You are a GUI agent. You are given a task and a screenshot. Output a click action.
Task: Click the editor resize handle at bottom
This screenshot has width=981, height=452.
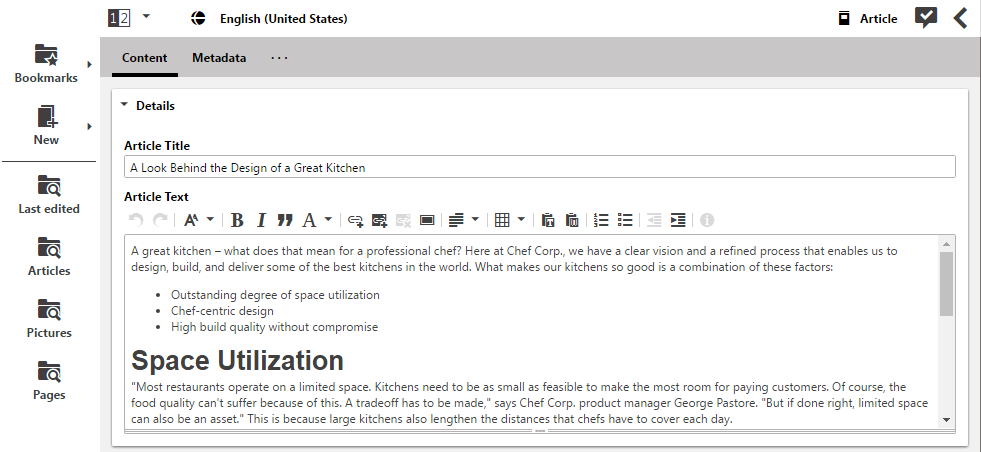click(x=540, y=431)
